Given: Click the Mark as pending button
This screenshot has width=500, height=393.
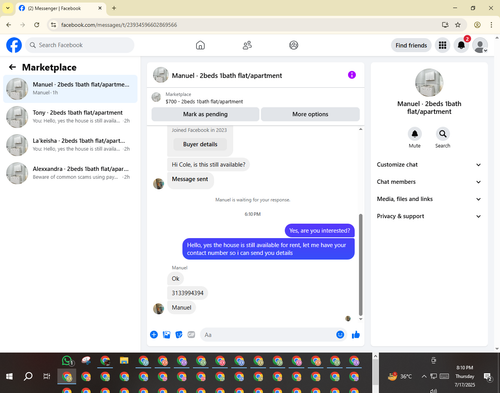Looking at the screenshot, I should 205,114.
